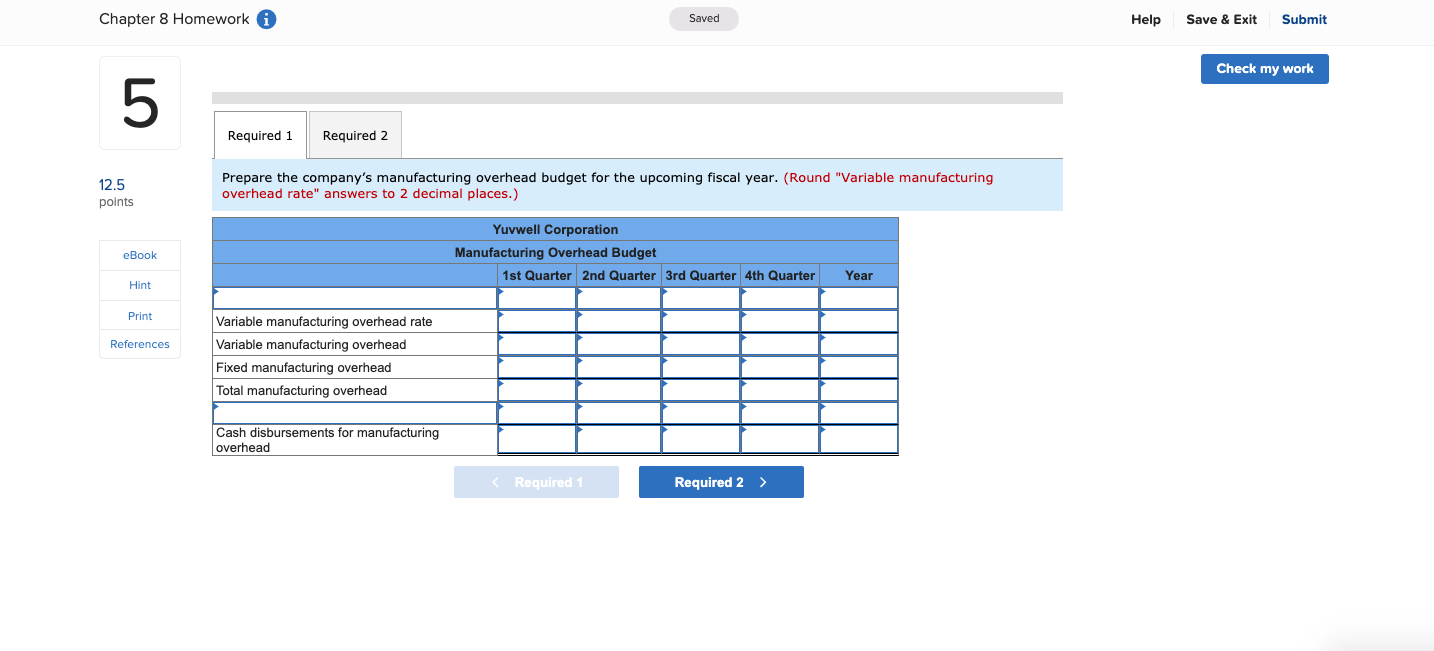The width and height of the screenshot is (1434, 651).
Task: Open the Help menu item
Action: click(1146, 19)
